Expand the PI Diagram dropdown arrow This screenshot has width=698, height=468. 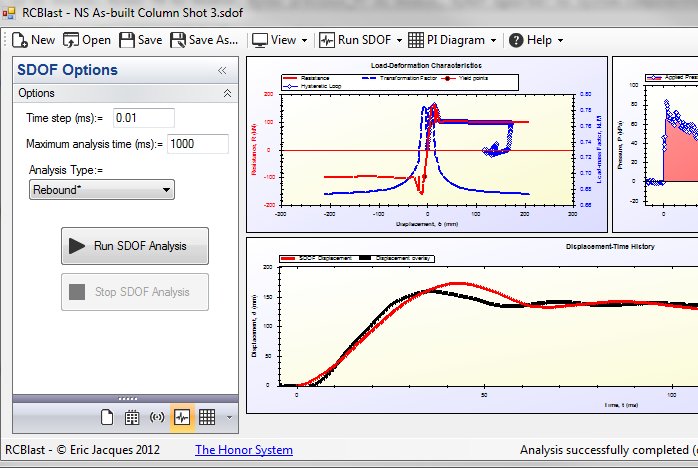pyautogui.click(x=493, y=41)
